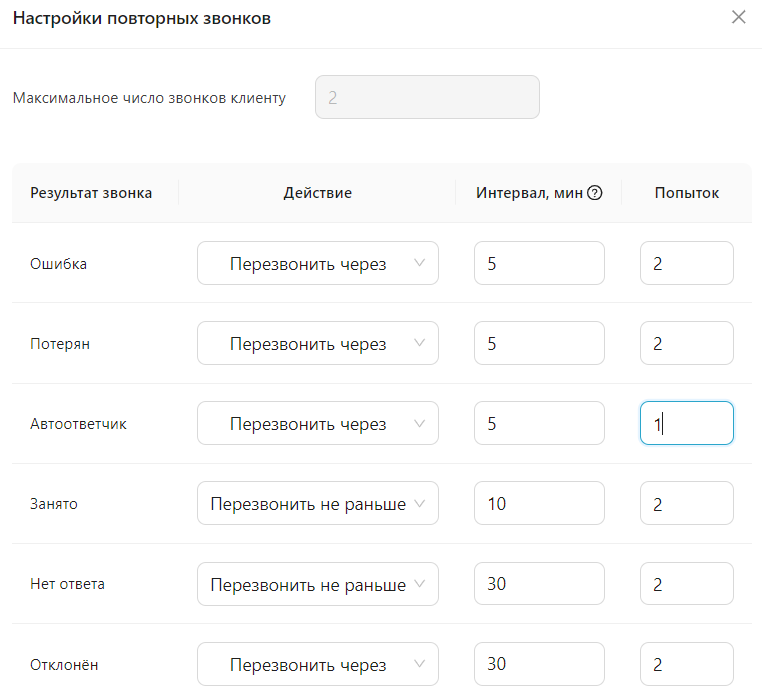This screenshot has height=699, width=762.
Task: Focus the attempts field for Потерян
Action: pyautogui.click(x=687, y=343)
